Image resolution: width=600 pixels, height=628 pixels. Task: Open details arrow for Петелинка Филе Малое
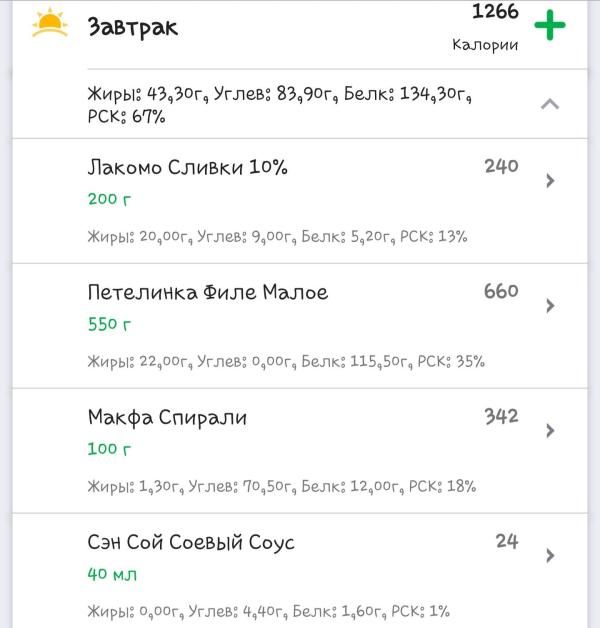tap(550, 306)
